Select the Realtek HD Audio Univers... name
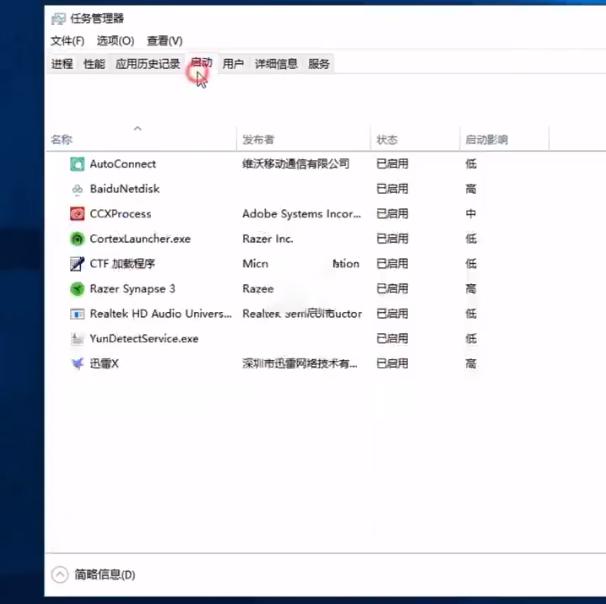Screen dimensions: 606x604 (x=161, y=313)
